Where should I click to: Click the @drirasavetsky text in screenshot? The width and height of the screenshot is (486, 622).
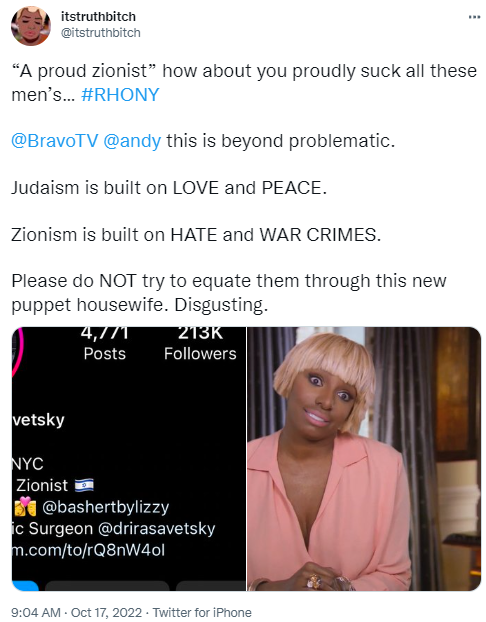[x=156, y=528]
